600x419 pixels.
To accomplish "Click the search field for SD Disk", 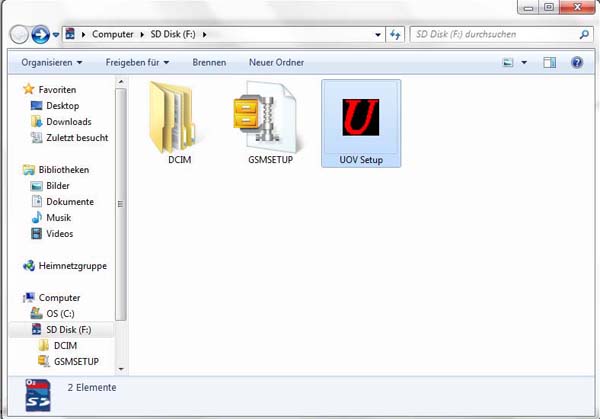I will coord(490,34).
